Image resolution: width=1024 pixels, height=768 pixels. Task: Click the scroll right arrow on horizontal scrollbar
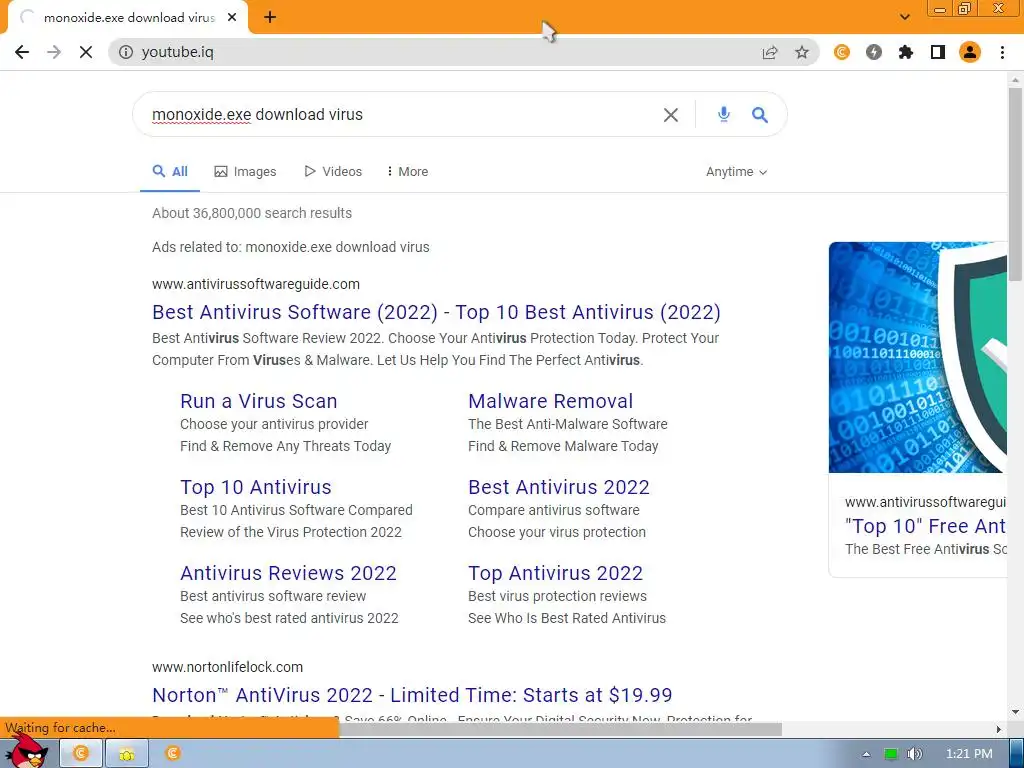click(999, 729)
